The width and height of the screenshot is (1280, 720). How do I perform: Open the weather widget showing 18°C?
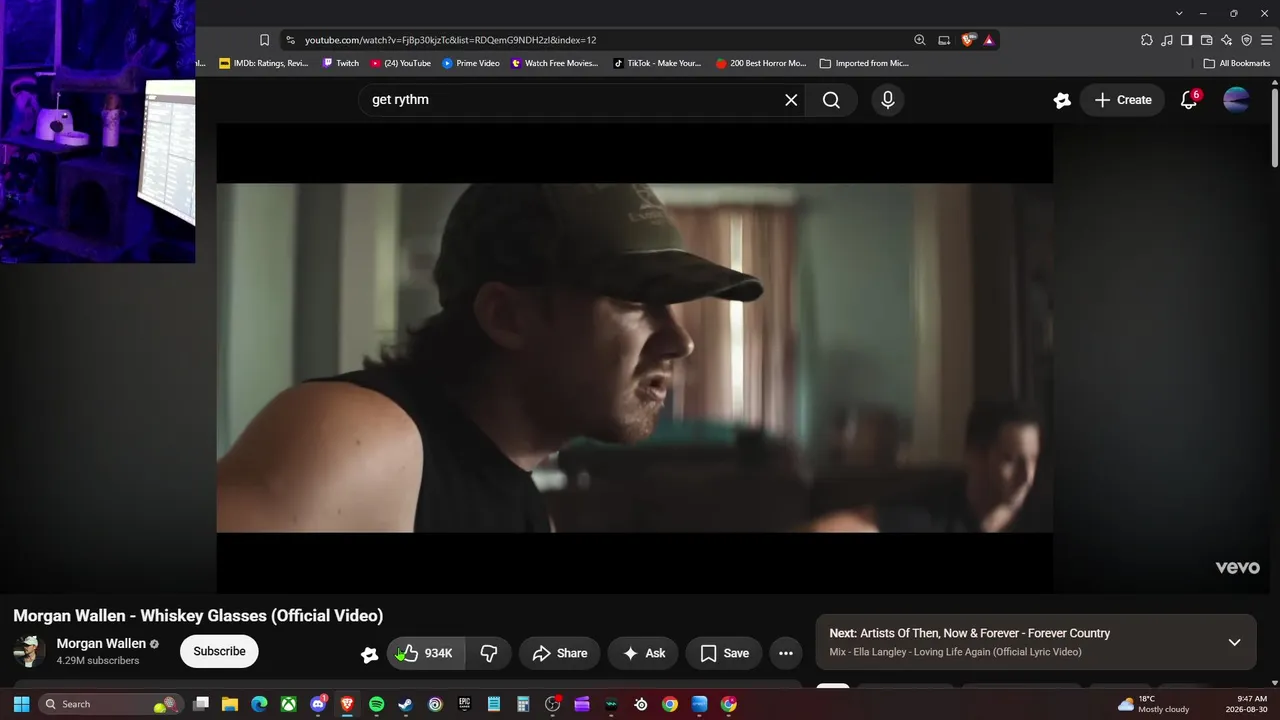(1153, 704)
